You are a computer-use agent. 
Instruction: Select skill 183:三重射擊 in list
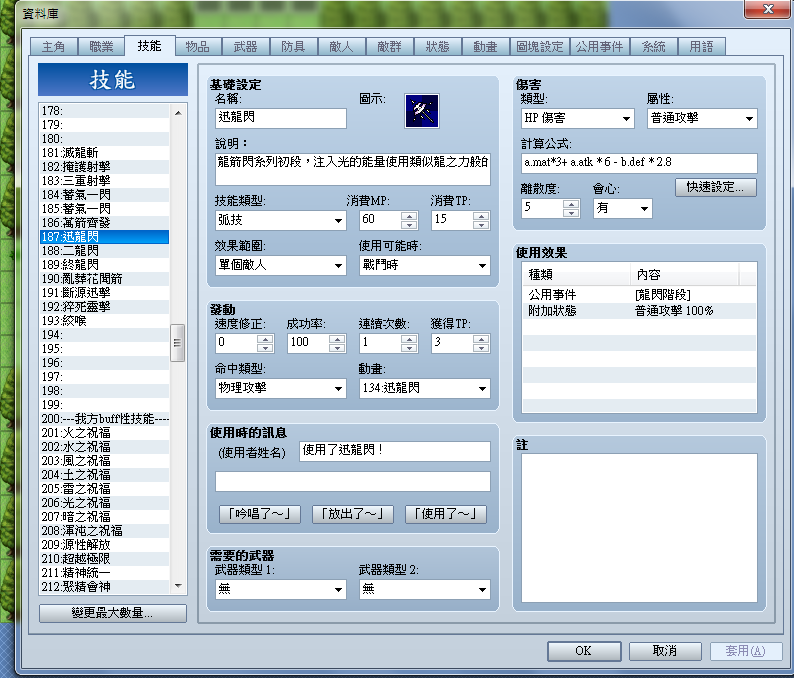click(x=104, y=181)
